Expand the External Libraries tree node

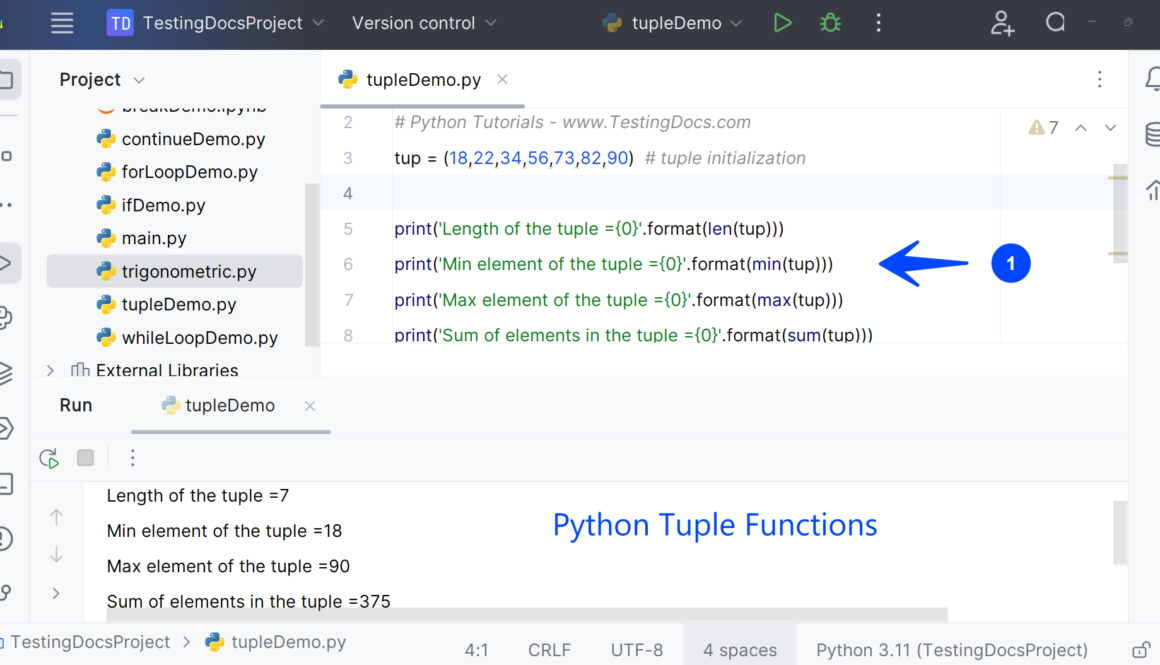pyautogui.click(x=51, y=370)
